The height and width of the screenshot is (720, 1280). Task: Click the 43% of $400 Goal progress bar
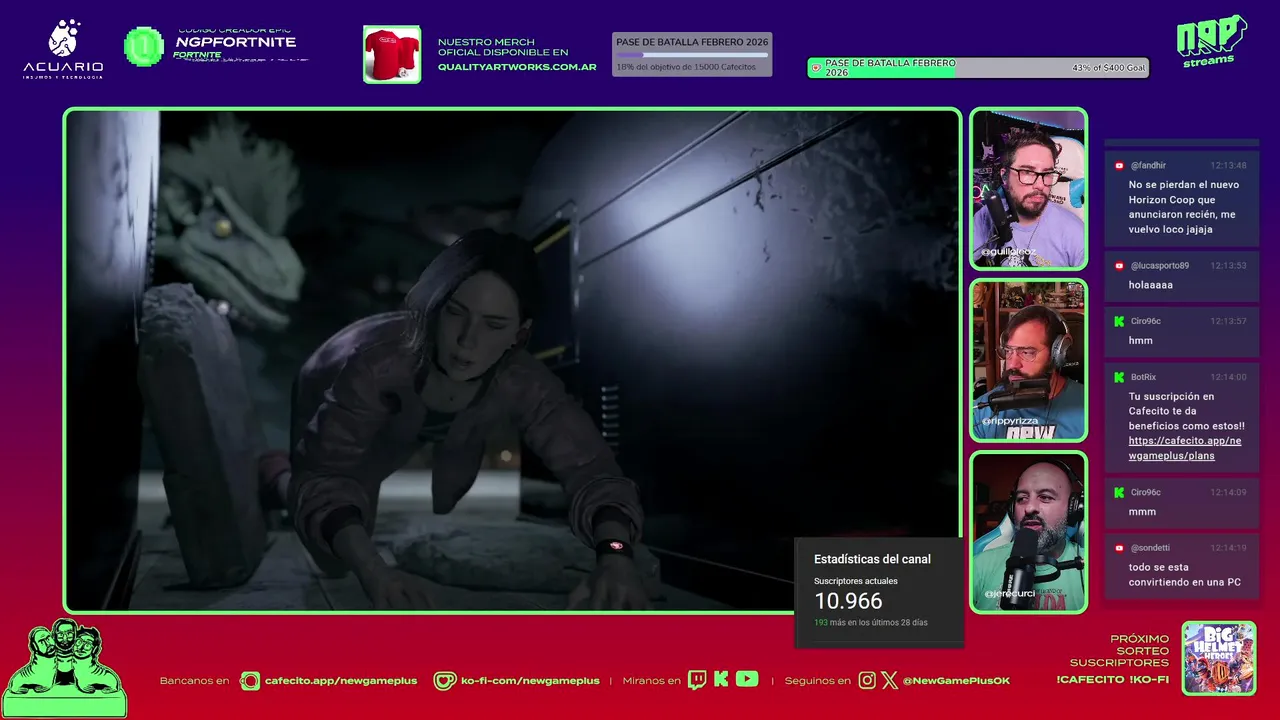[x=978, y=68]
